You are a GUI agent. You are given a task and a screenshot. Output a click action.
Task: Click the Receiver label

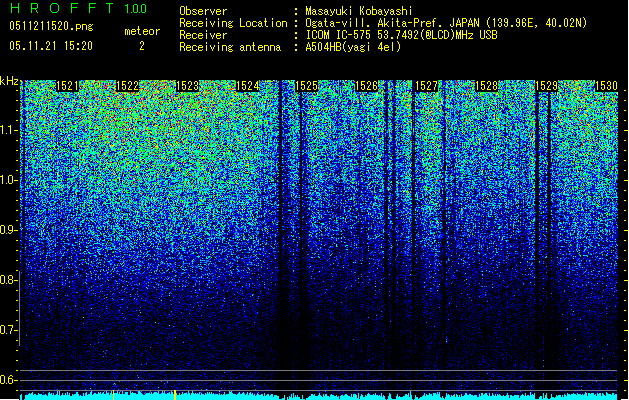[x=203, y=35]
